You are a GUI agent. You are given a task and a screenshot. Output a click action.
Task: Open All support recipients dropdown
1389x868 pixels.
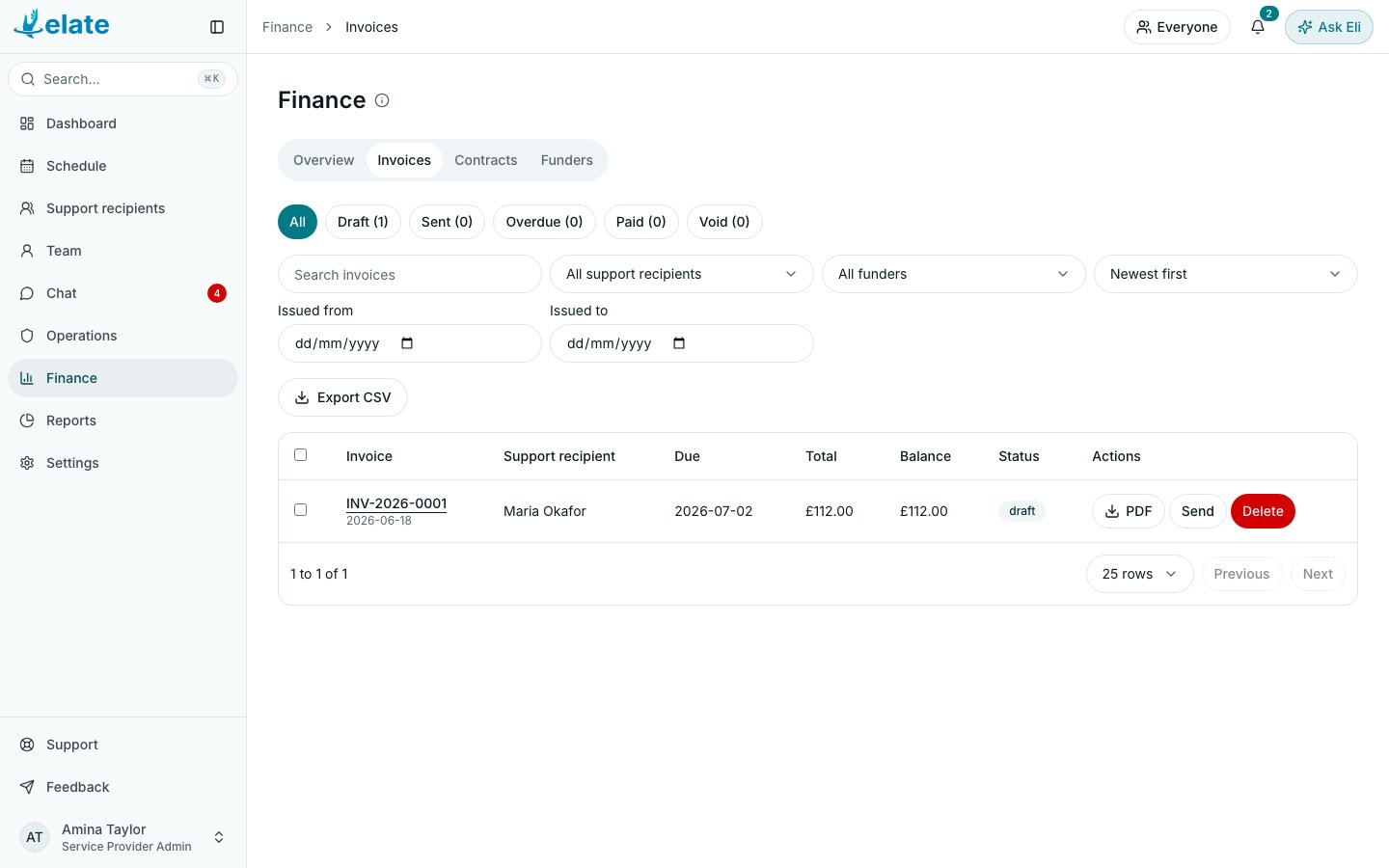pos(682,274)
